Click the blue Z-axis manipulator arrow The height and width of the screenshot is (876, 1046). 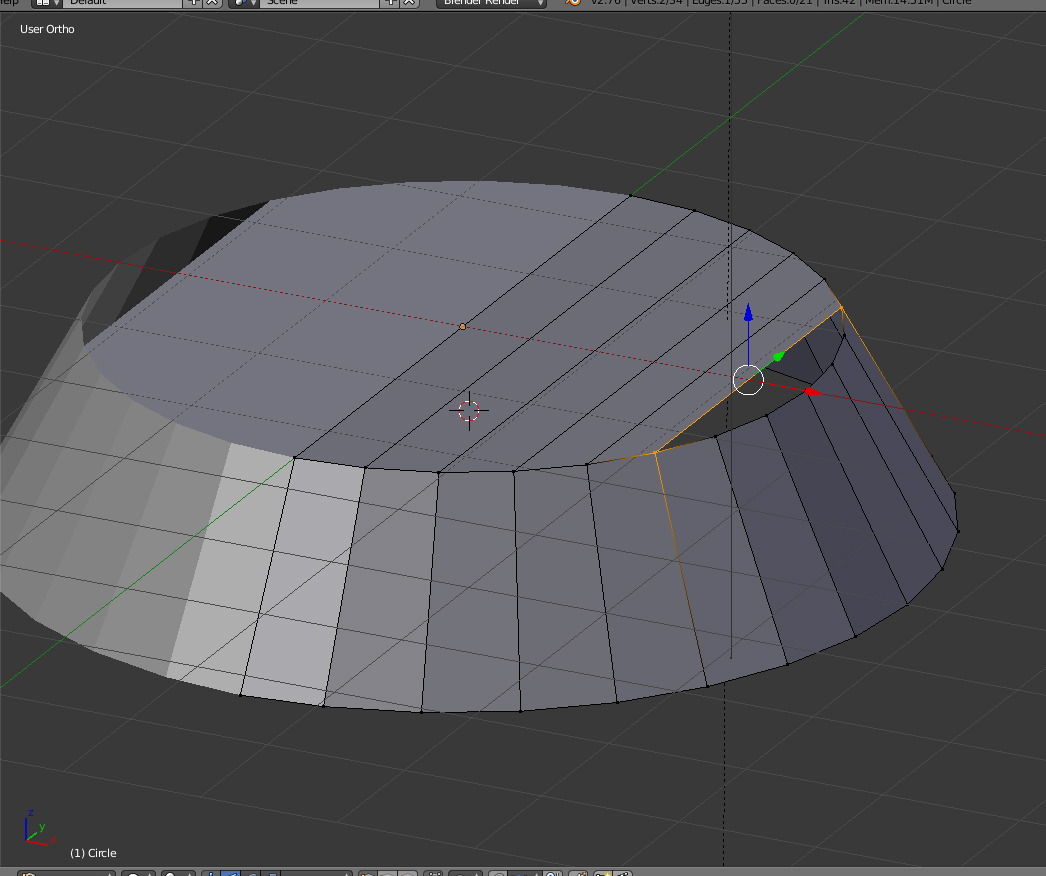click(x=748, y=312)
